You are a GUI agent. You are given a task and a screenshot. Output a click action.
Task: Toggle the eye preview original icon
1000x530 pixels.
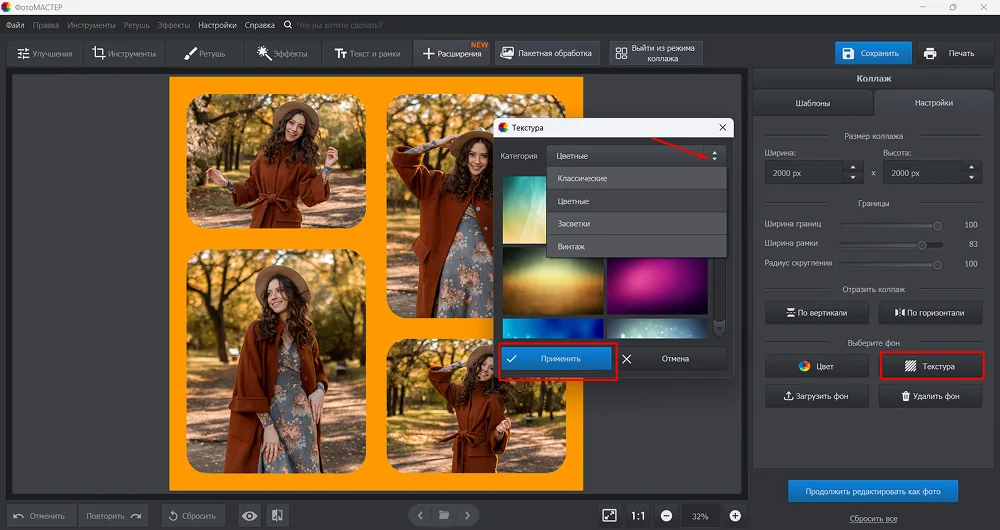pyautogui.click(x=249, y=516)
